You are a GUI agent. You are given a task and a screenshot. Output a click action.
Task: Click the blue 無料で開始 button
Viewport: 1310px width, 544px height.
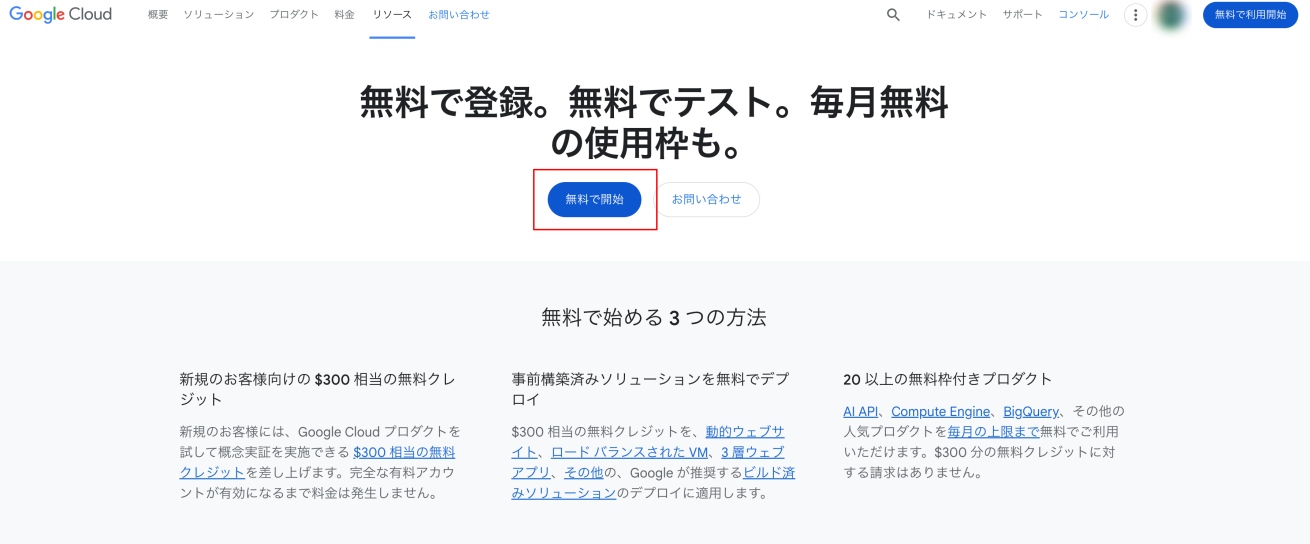(x=594, y=199)
